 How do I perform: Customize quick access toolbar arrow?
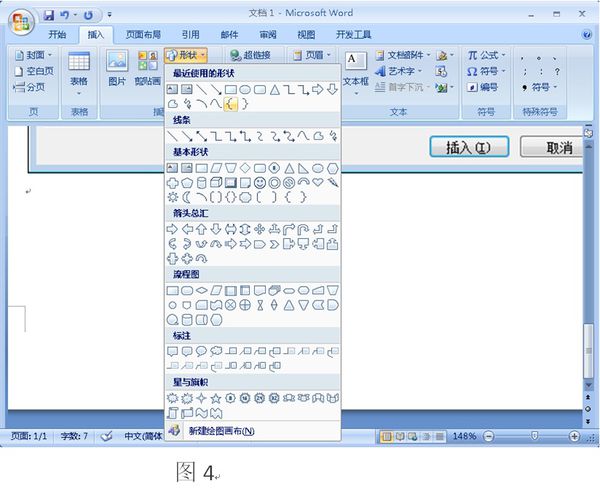pyautogui.click(x=109, y=15)
